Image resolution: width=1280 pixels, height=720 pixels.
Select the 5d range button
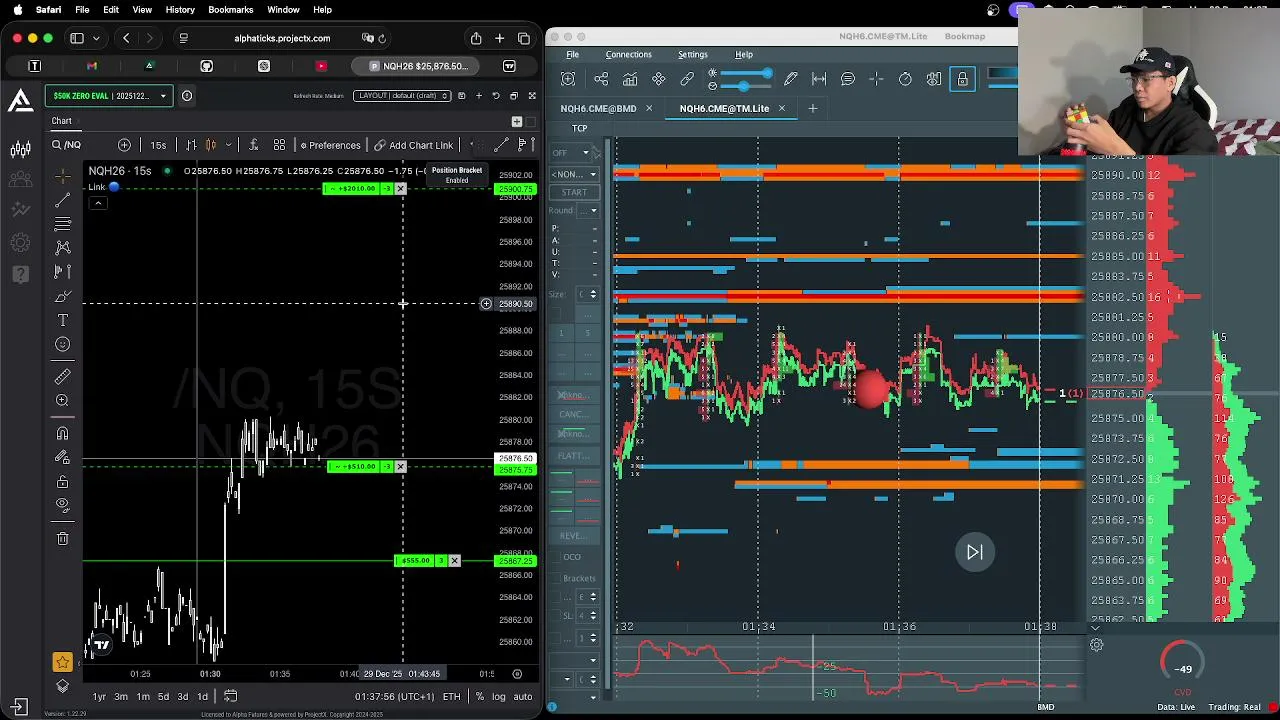163,696
